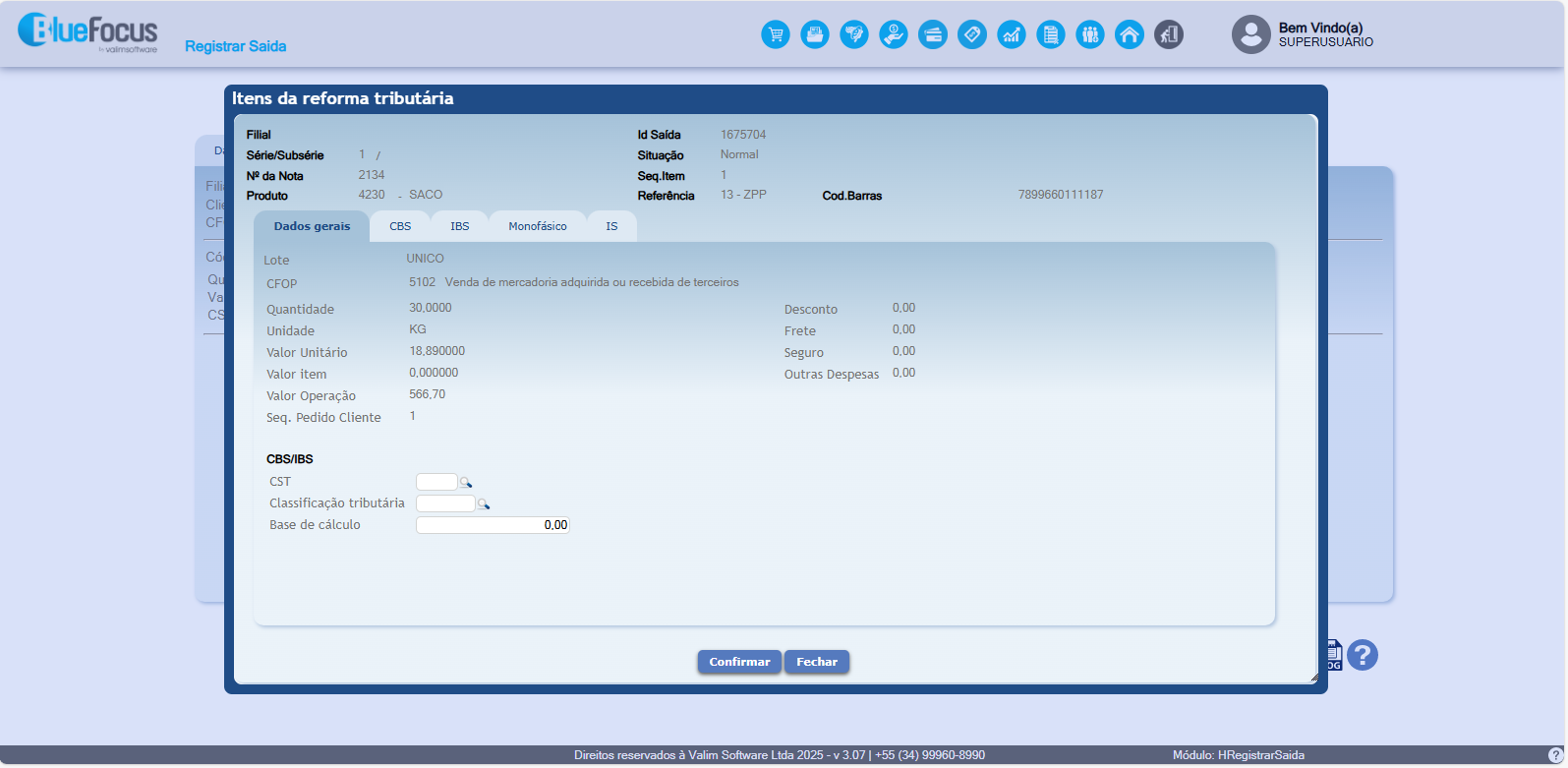1568x768 pixels.
Task: Click the Unidade value KG
Action: pyautogui.click(x=418, y=329)
